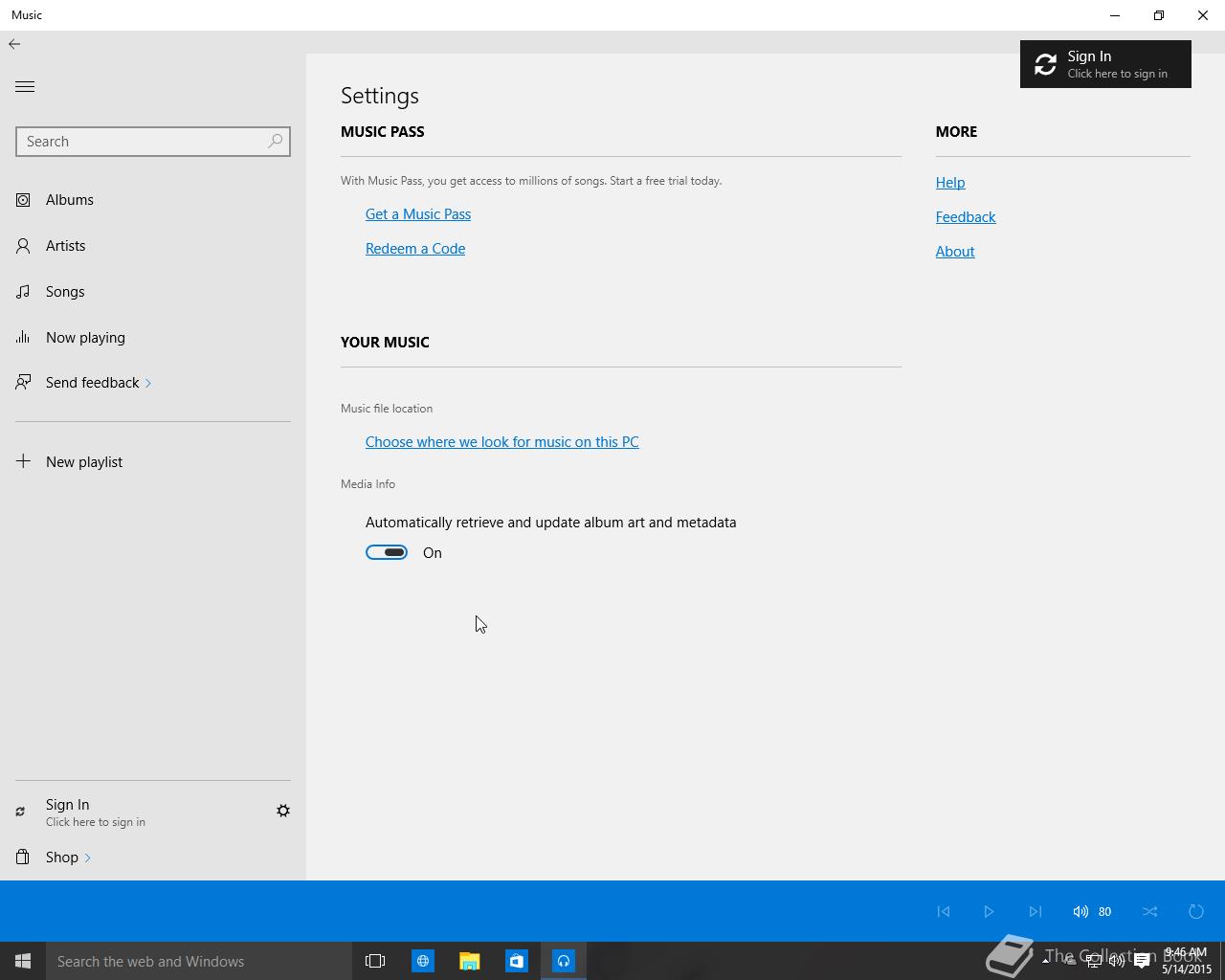Expand the Shop chevron
Viewport: 1225px width, 980px height.
[87, 857]
